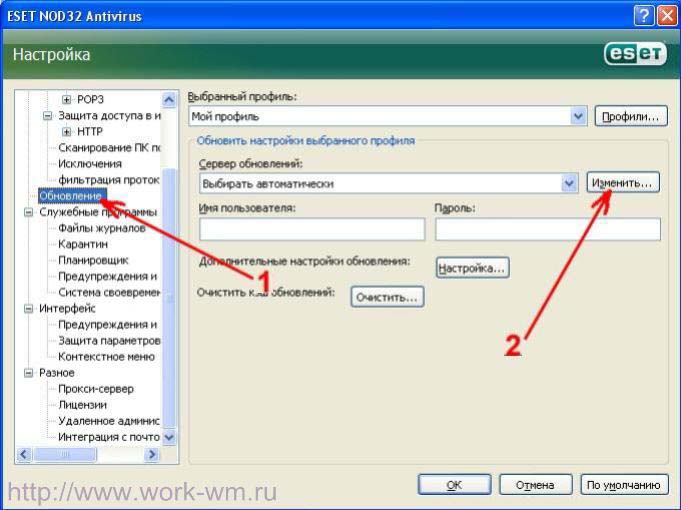Select POP3 in the settings tree
This screenshot has height=510, width=681.
[x=90, y=99]
